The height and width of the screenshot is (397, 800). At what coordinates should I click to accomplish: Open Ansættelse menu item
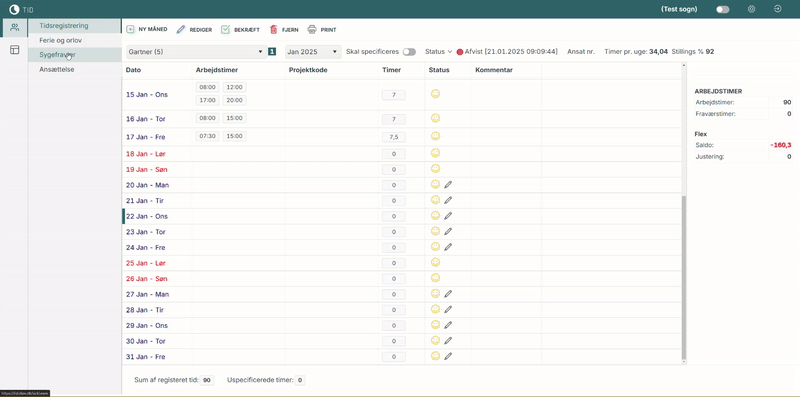(x=74, y=69)
